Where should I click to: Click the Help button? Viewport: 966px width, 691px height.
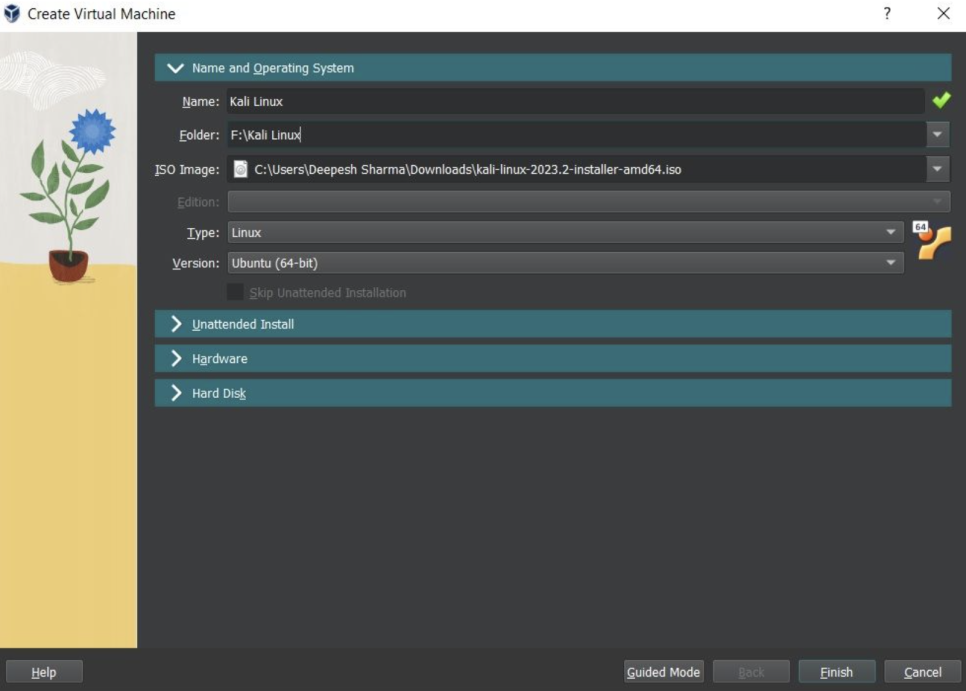44,672
